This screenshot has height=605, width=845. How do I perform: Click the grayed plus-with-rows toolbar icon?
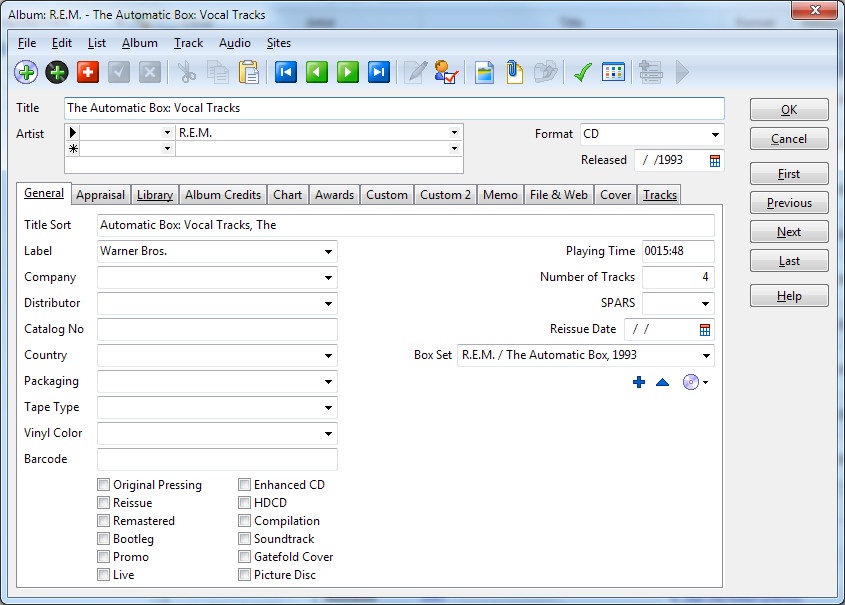[x=650, y=72]
